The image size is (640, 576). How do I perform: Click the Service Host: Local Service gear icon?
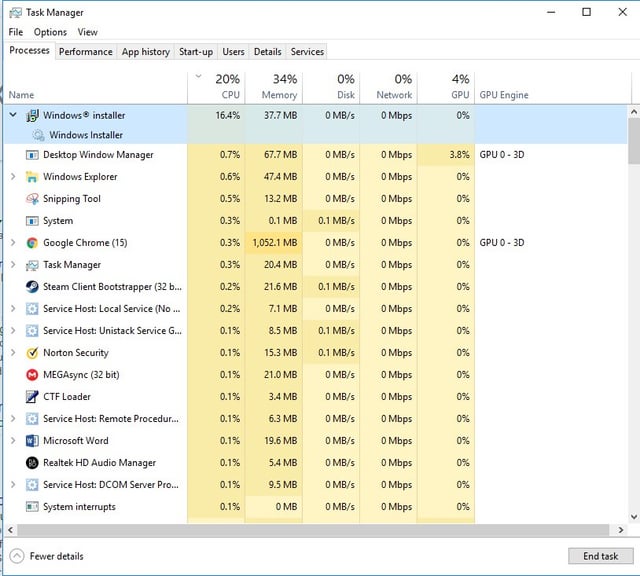[x=32, y=309]
